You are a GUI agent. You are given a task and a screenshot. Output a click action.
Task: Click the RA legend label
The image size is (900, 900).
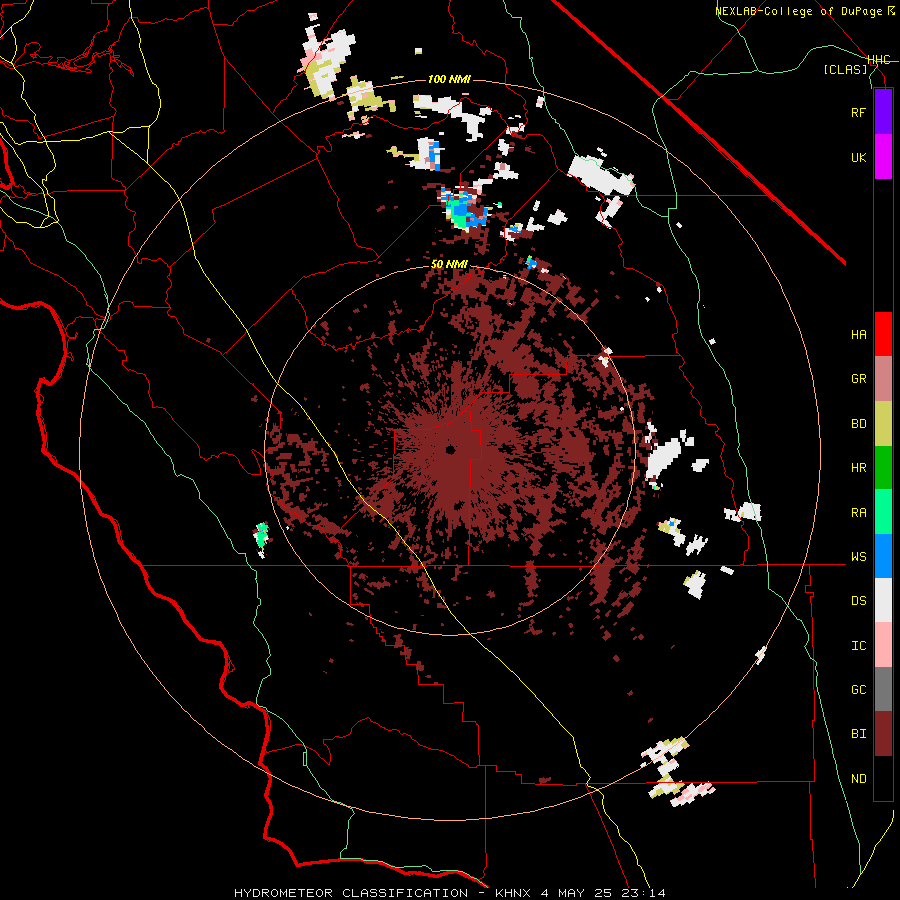click(858, 513)
